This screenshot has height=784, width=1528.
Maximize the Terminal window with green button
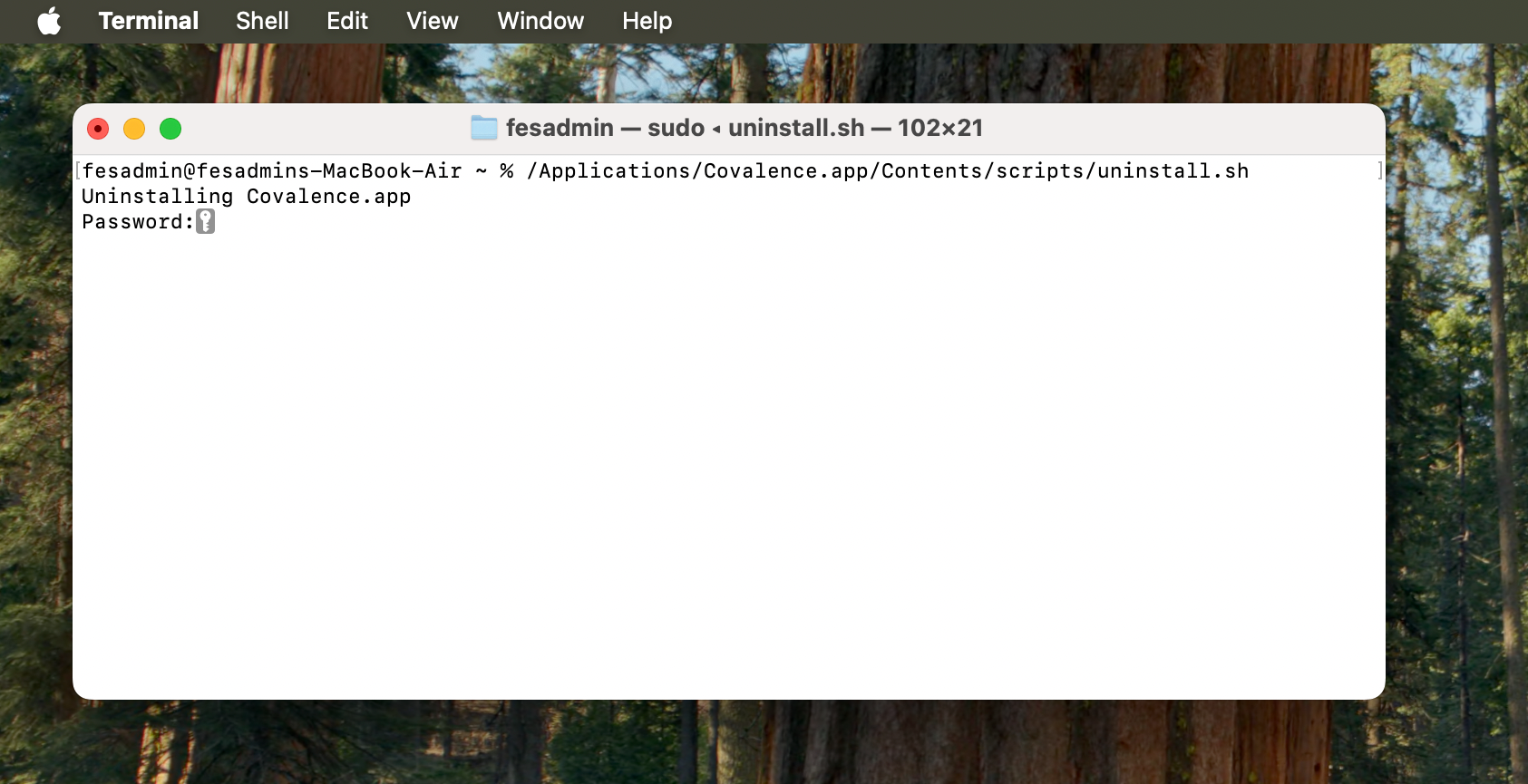(170, 129)
